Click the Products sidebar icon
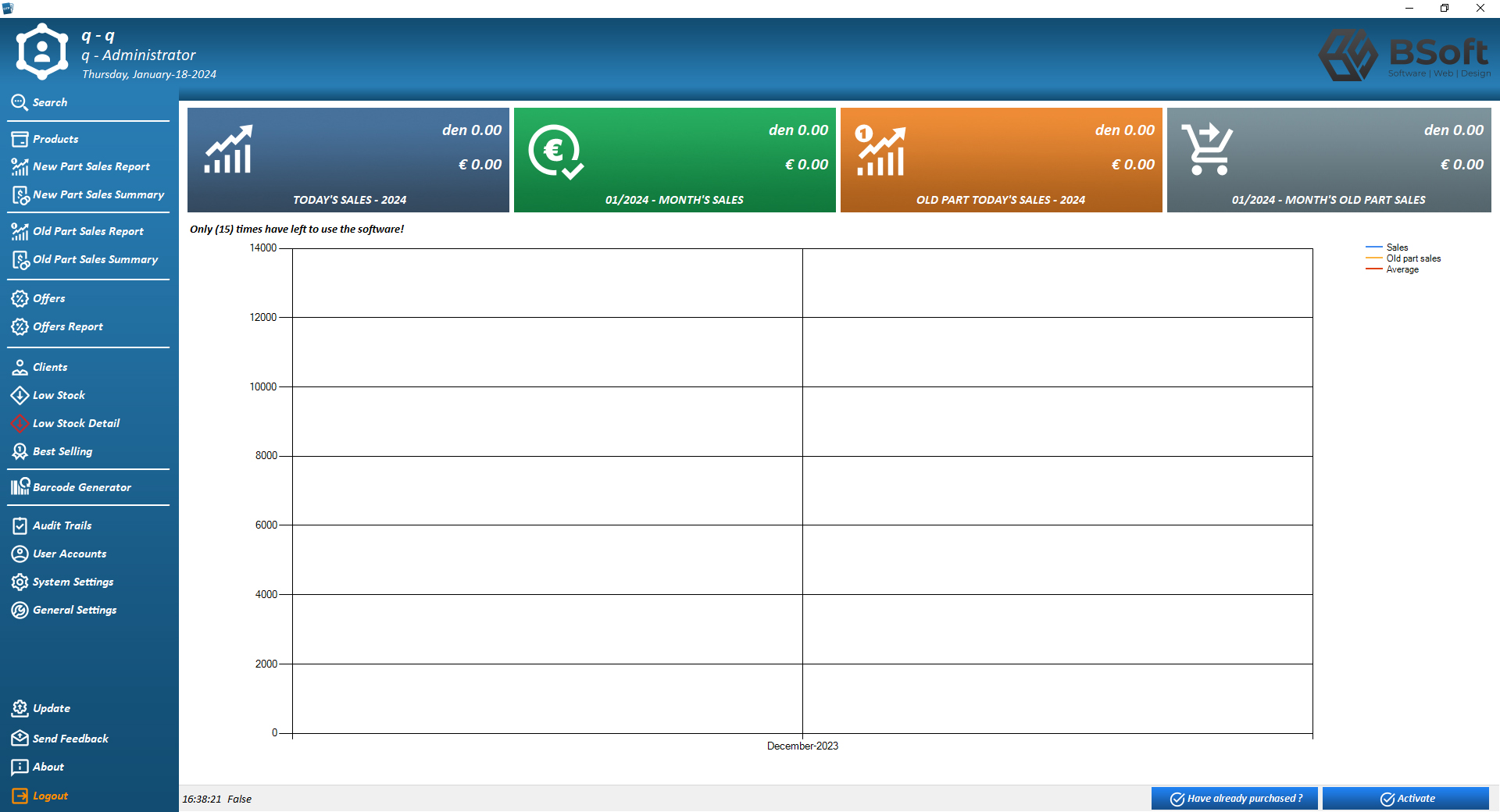Viewport: 1500px width, 812px height. [20, 139]
